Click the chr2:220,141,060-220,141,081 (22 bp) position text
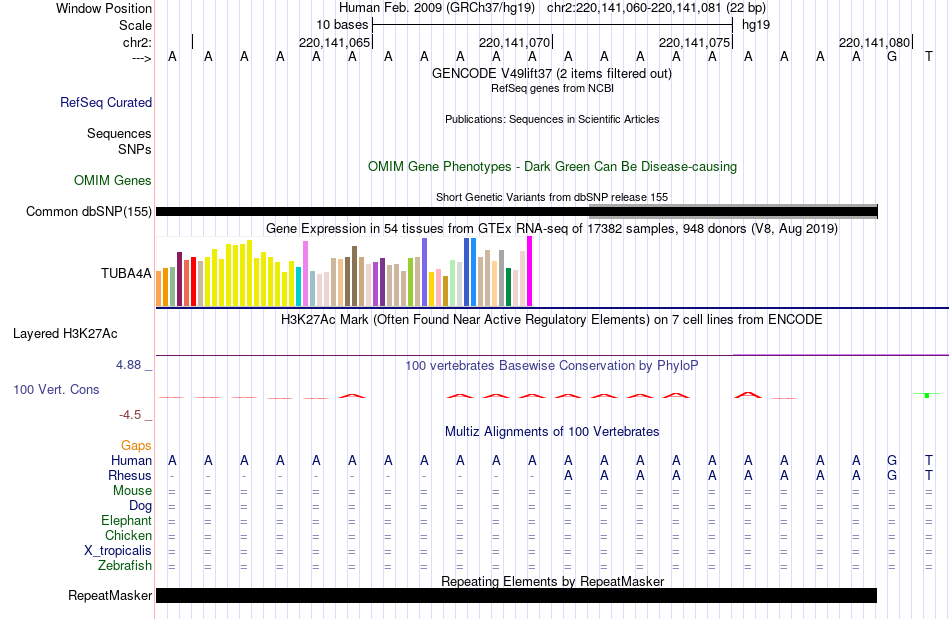The width and height of the screenshot is (950, 619). (x=656, y=8)
